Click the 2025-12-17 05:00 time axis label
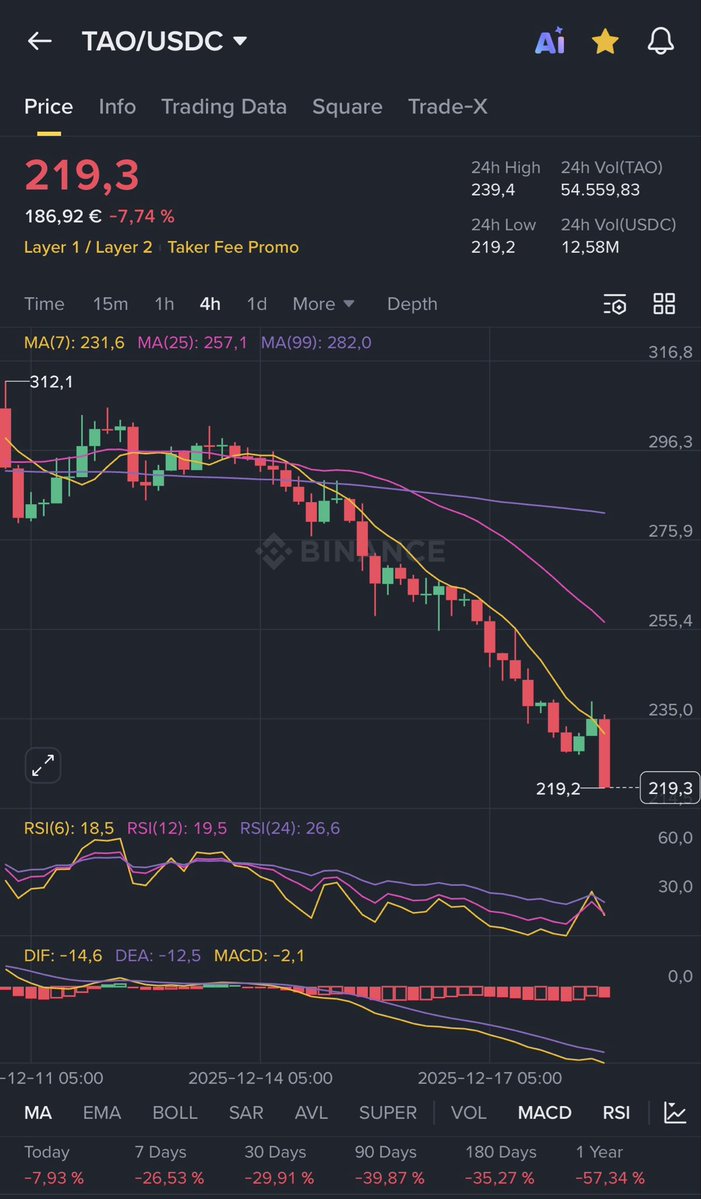The height and width of the screenshot is (1199, 701). point(489,1078)
